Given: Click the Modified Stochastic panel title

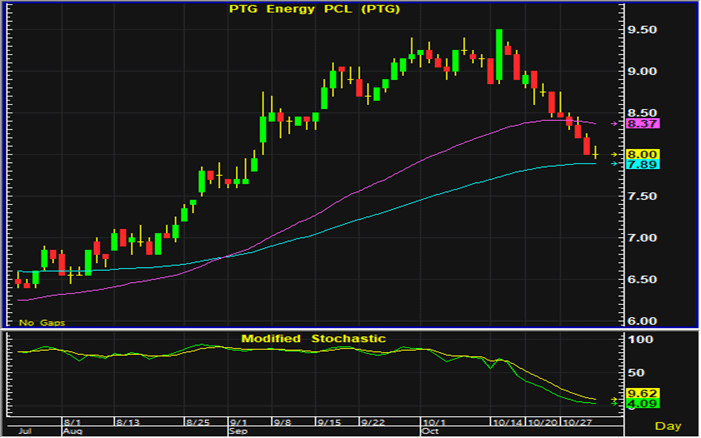Looking at the screenshot, I should point(313,339).
